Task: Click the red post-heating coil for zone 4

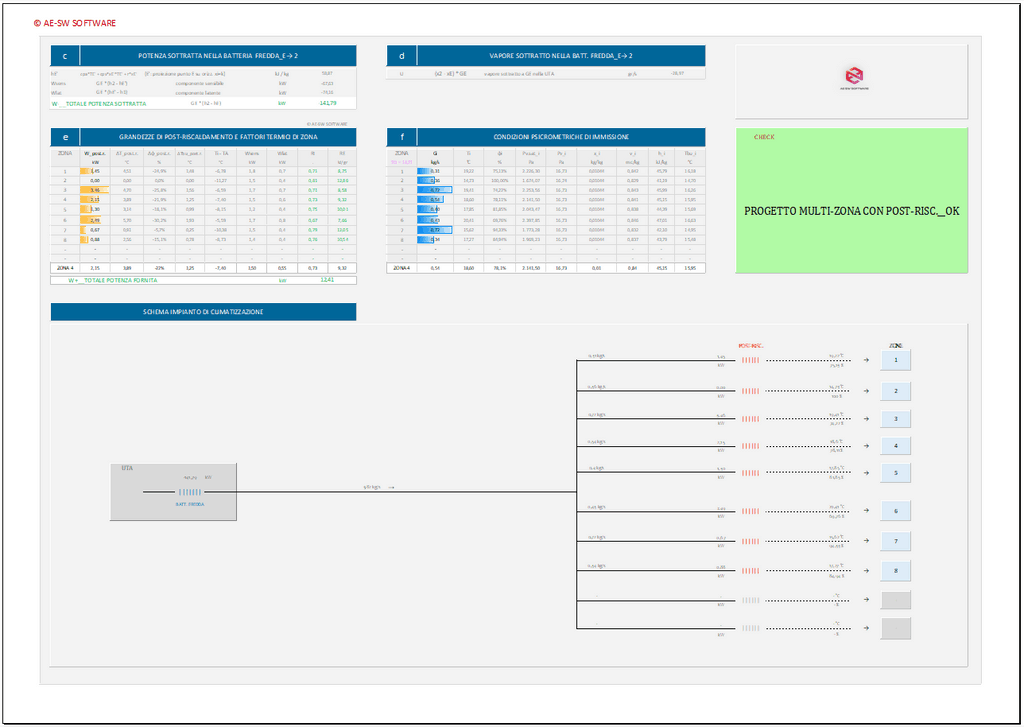Action: tap(749, 445)
